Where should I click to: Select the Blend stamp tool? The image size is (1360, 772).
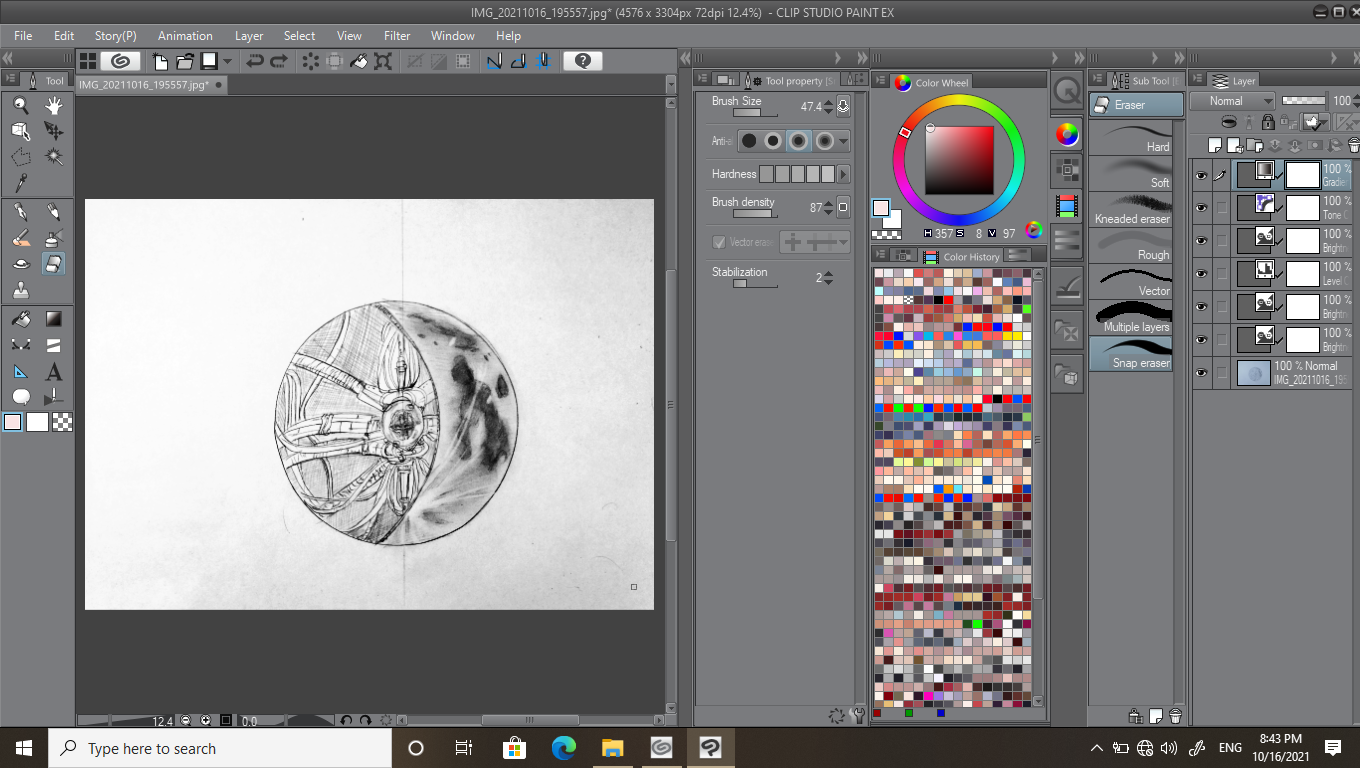click(21, 290)
